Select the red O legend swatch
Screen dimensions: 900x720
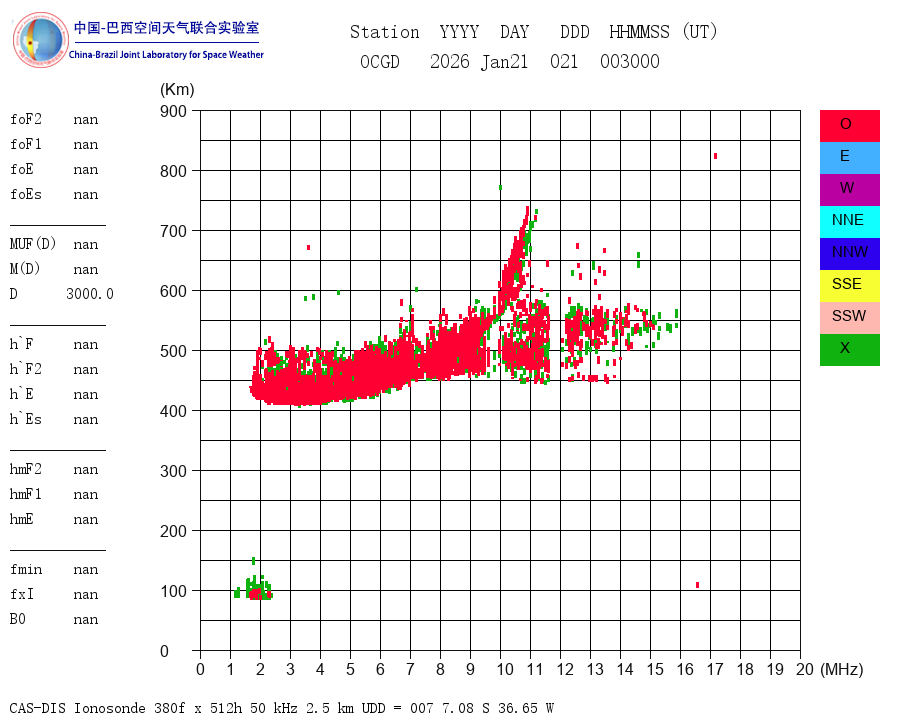click(x=849, y=126)
